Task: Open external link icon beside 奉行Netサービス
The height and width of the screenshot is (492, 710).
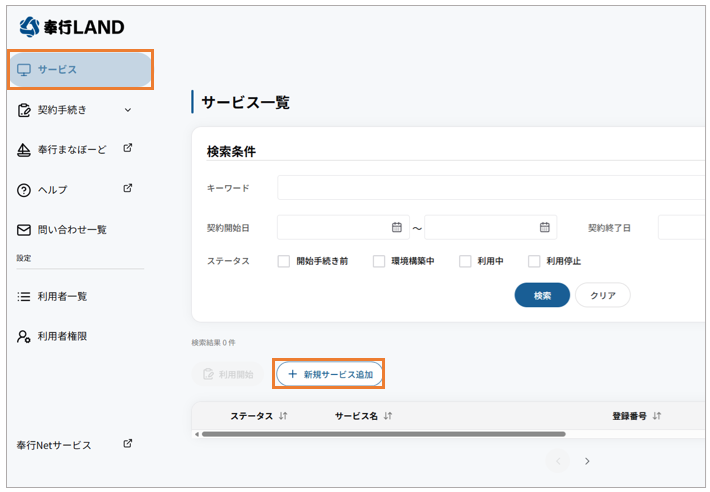Action: coord(128,443)
